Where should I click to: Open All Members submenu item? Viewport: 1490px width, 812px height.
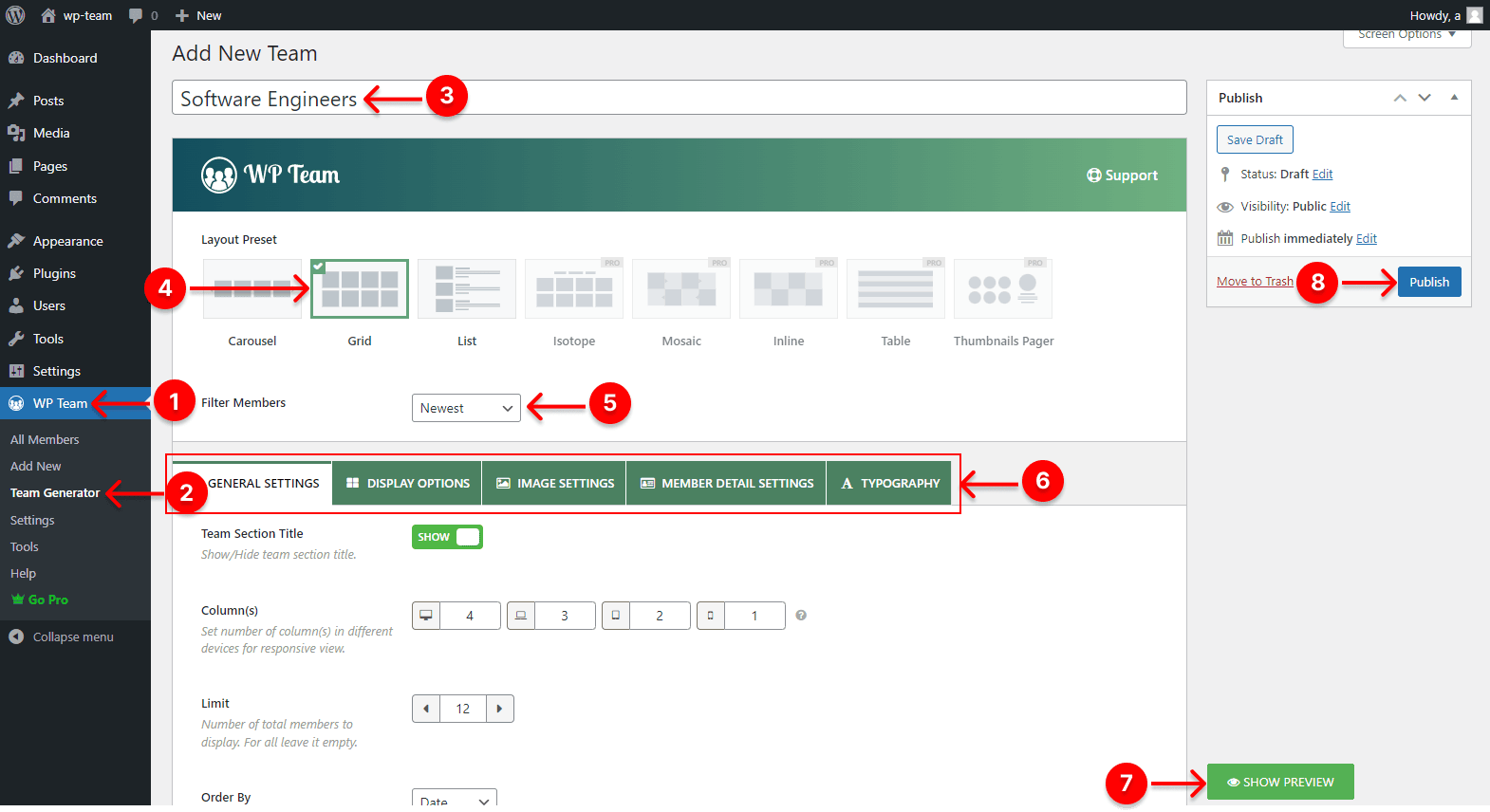pos(45,439)
